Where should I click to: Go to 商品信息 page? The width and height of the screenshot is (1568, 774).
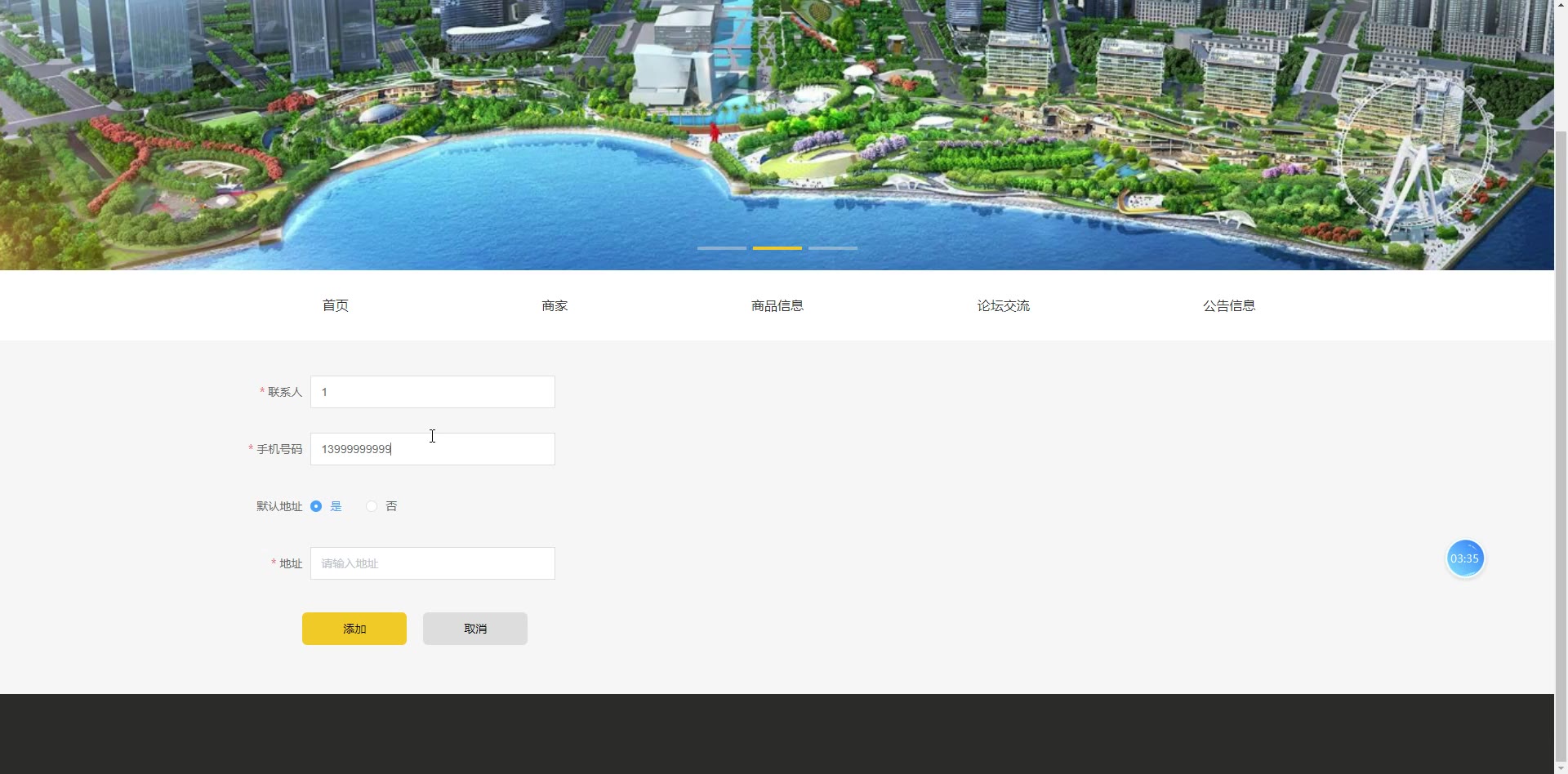click(x=777, y=305)
